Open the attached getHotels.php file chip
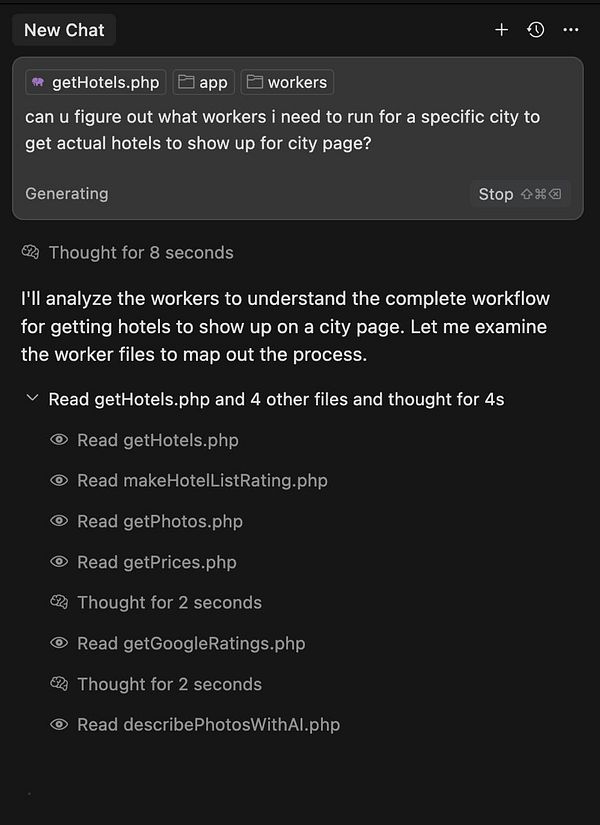This screenshot has width=600, height=825. pyautogui.click(x=95, y=82)
